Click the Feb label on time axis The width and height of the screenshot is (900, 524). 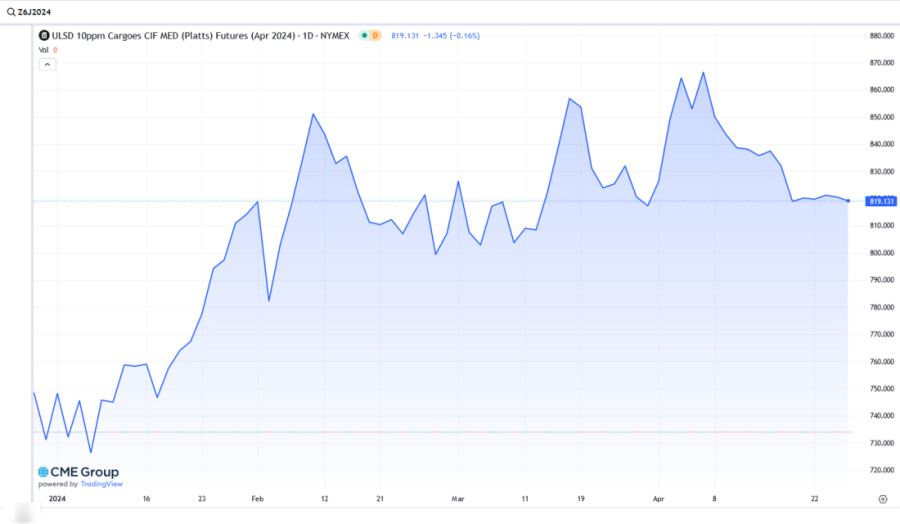point(258,497)
